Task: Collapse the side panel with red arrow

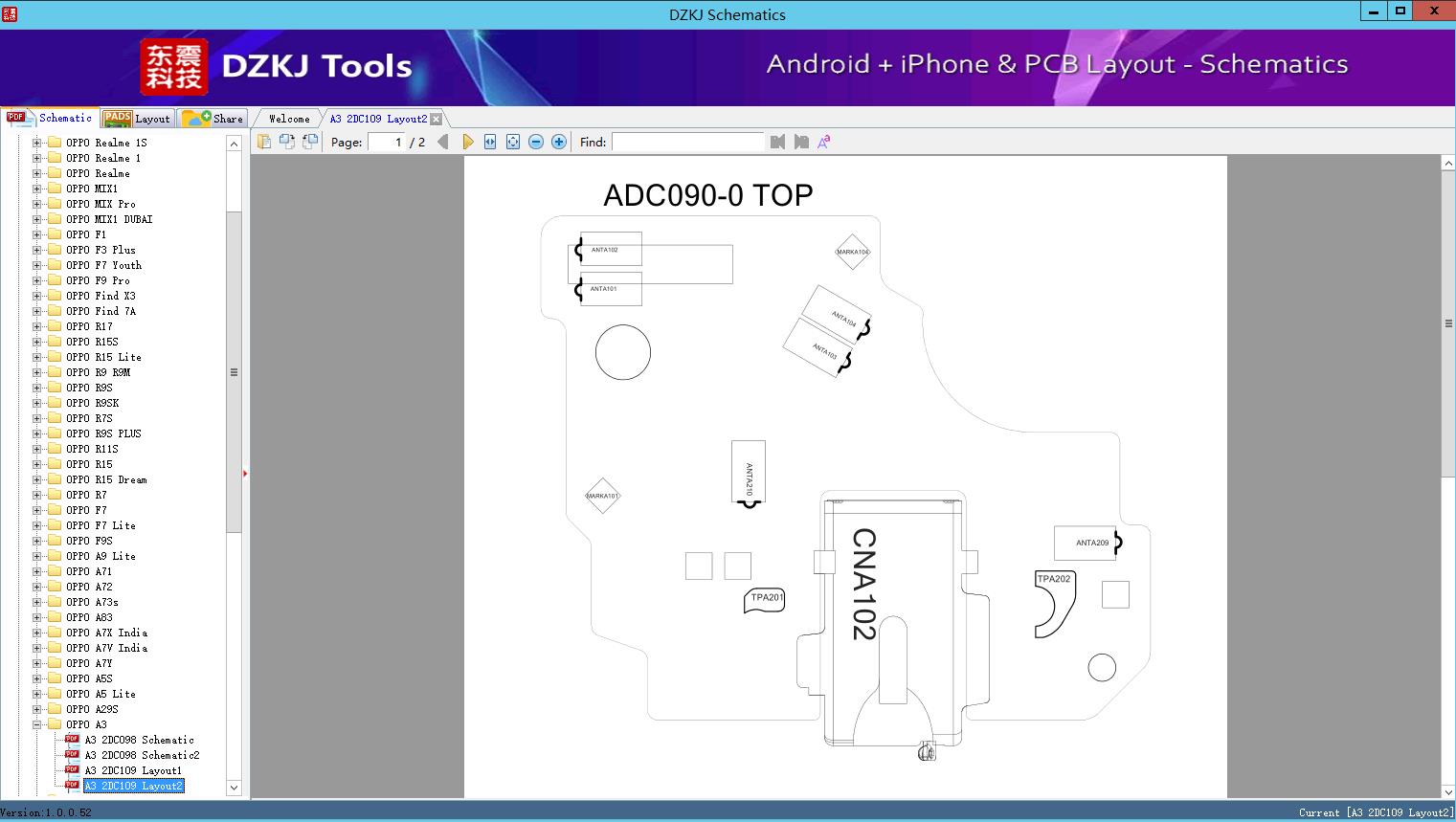Action: click(246, 473)
